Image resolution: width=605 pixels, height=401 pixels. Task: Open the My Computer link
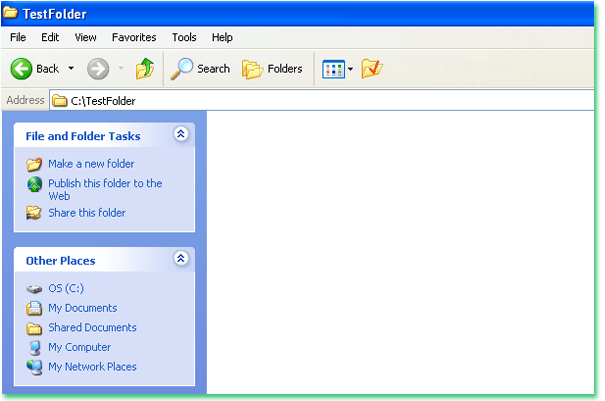click(x=79, y=347)
